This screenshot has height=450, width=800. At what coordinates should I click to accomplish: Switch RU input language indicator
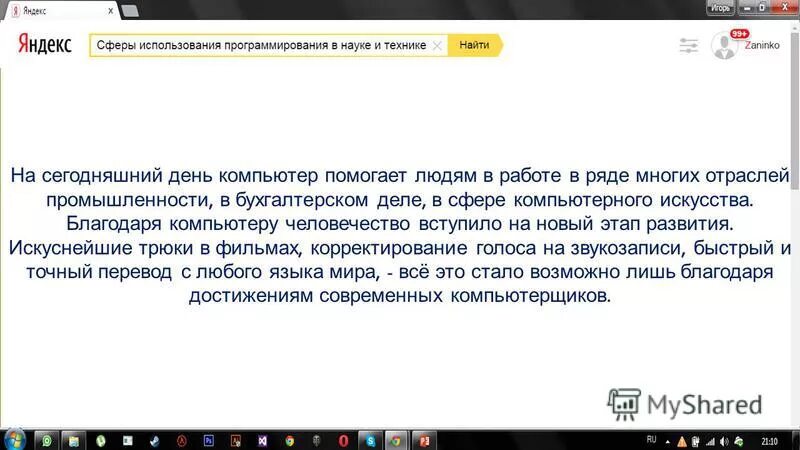[652, 440]
